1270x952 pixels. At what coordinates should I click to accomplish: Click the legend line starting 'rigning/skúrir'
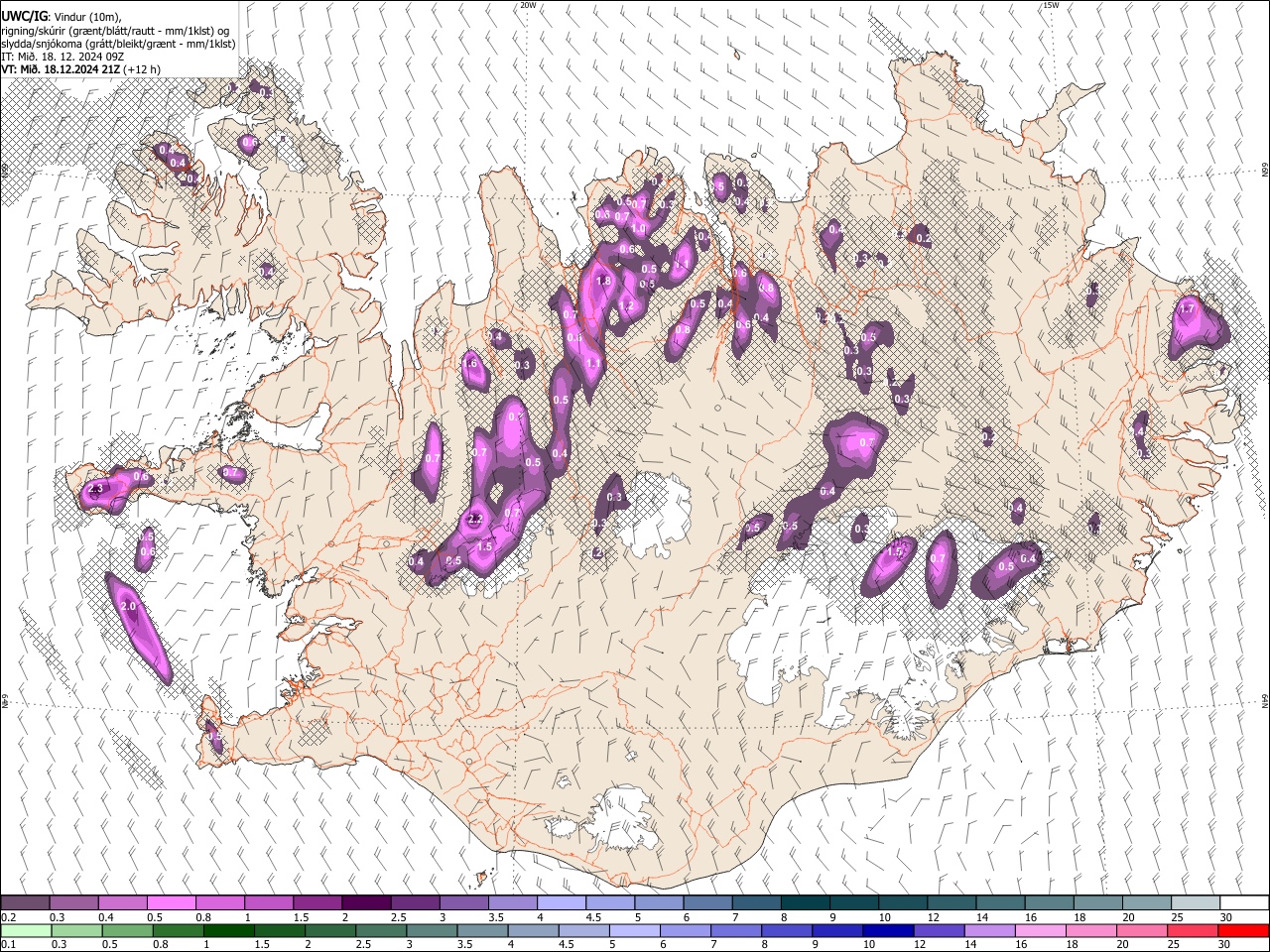click(115, 31)
